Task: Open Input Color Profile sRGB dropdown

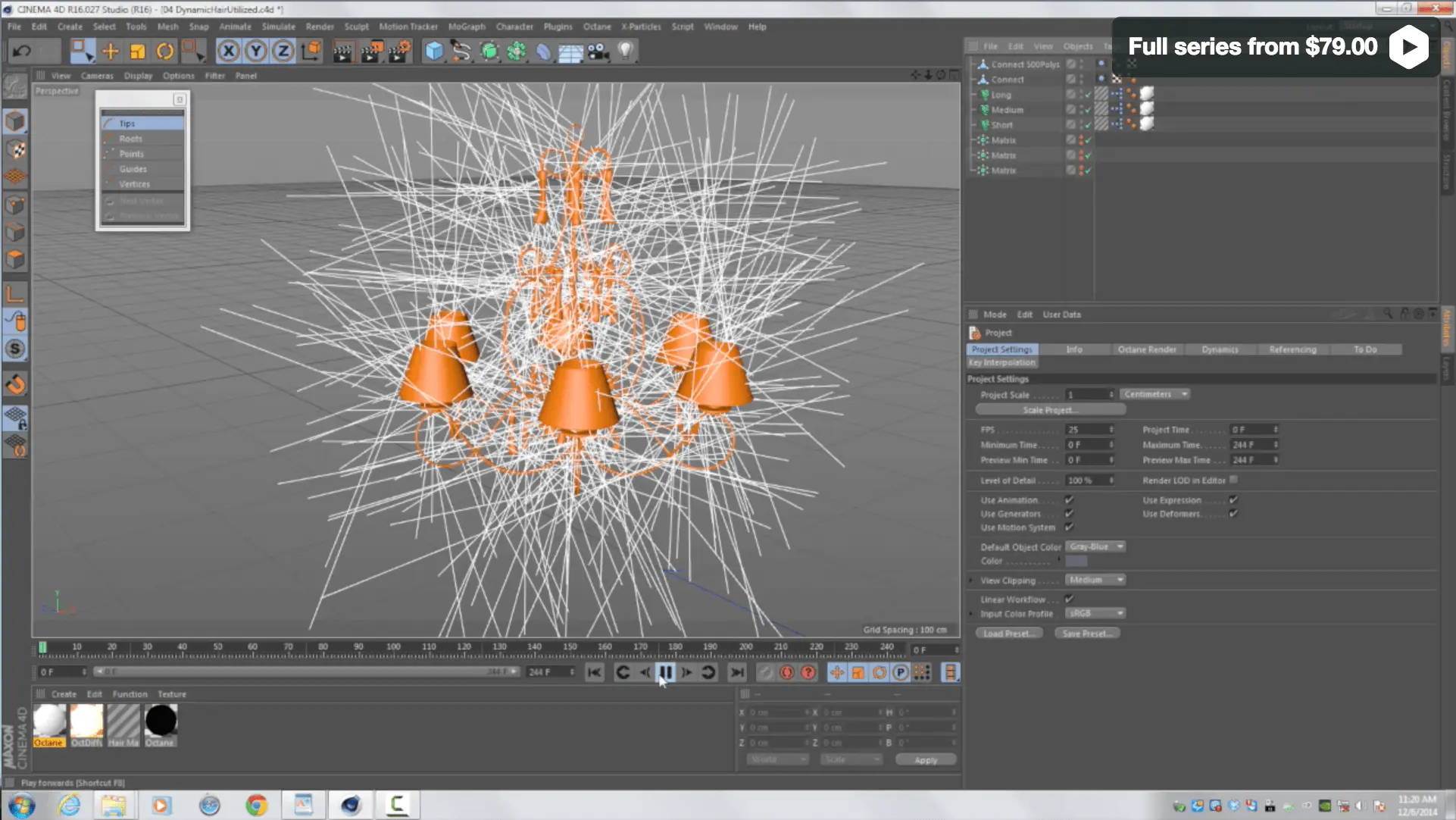Action: [x=1095, y=613]
